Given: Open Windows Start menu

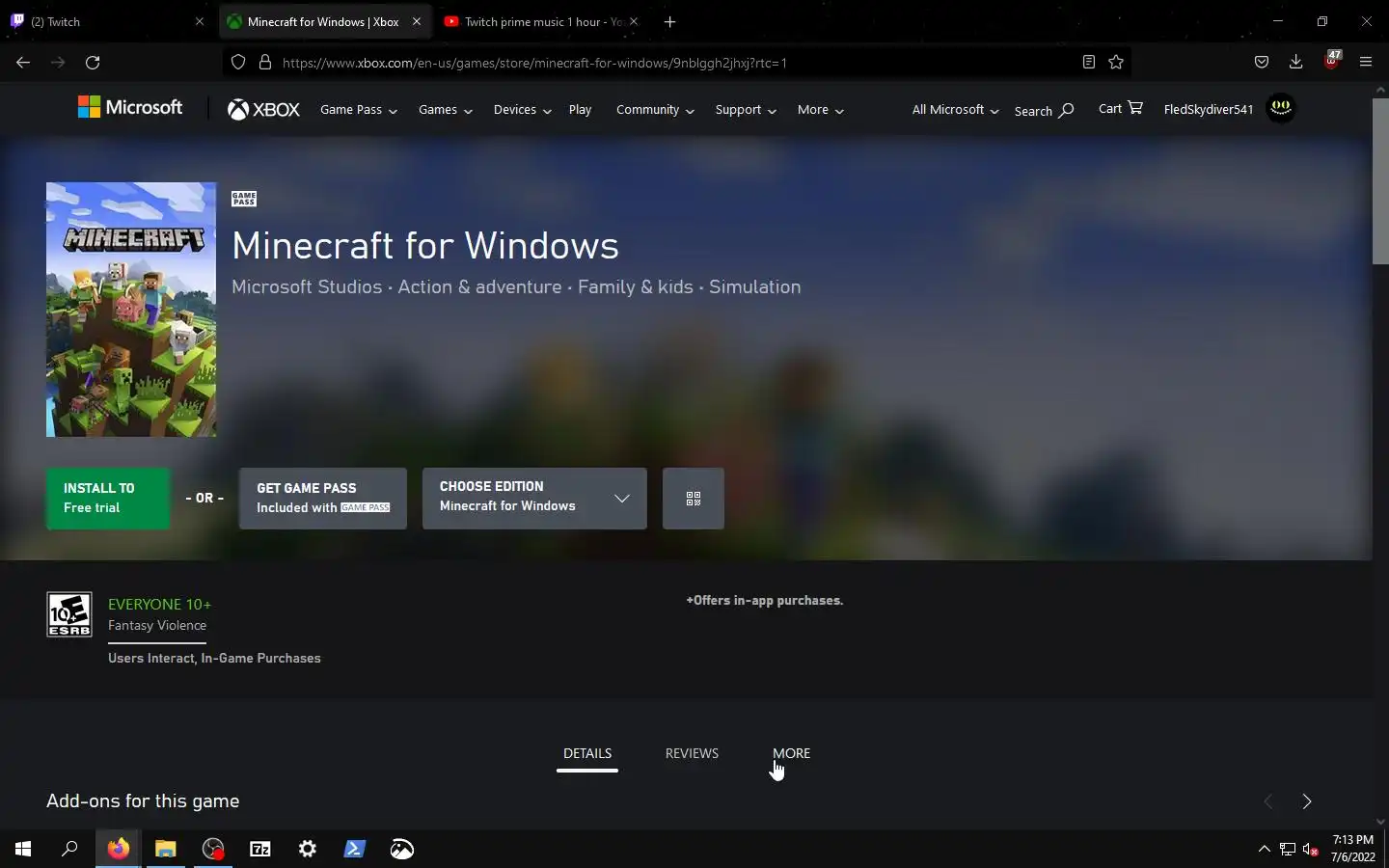Looking at the screenshot, I should (x=23, y=849).
